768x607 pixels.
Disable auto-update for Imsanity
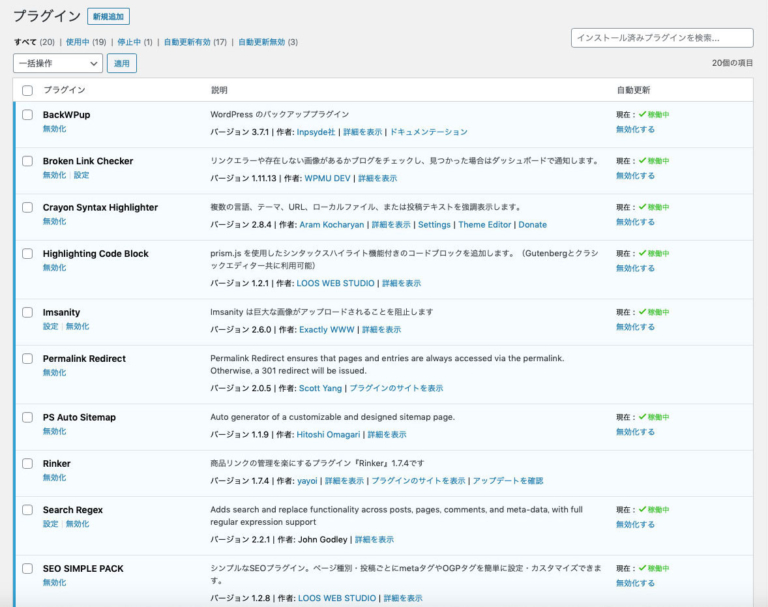635,327
